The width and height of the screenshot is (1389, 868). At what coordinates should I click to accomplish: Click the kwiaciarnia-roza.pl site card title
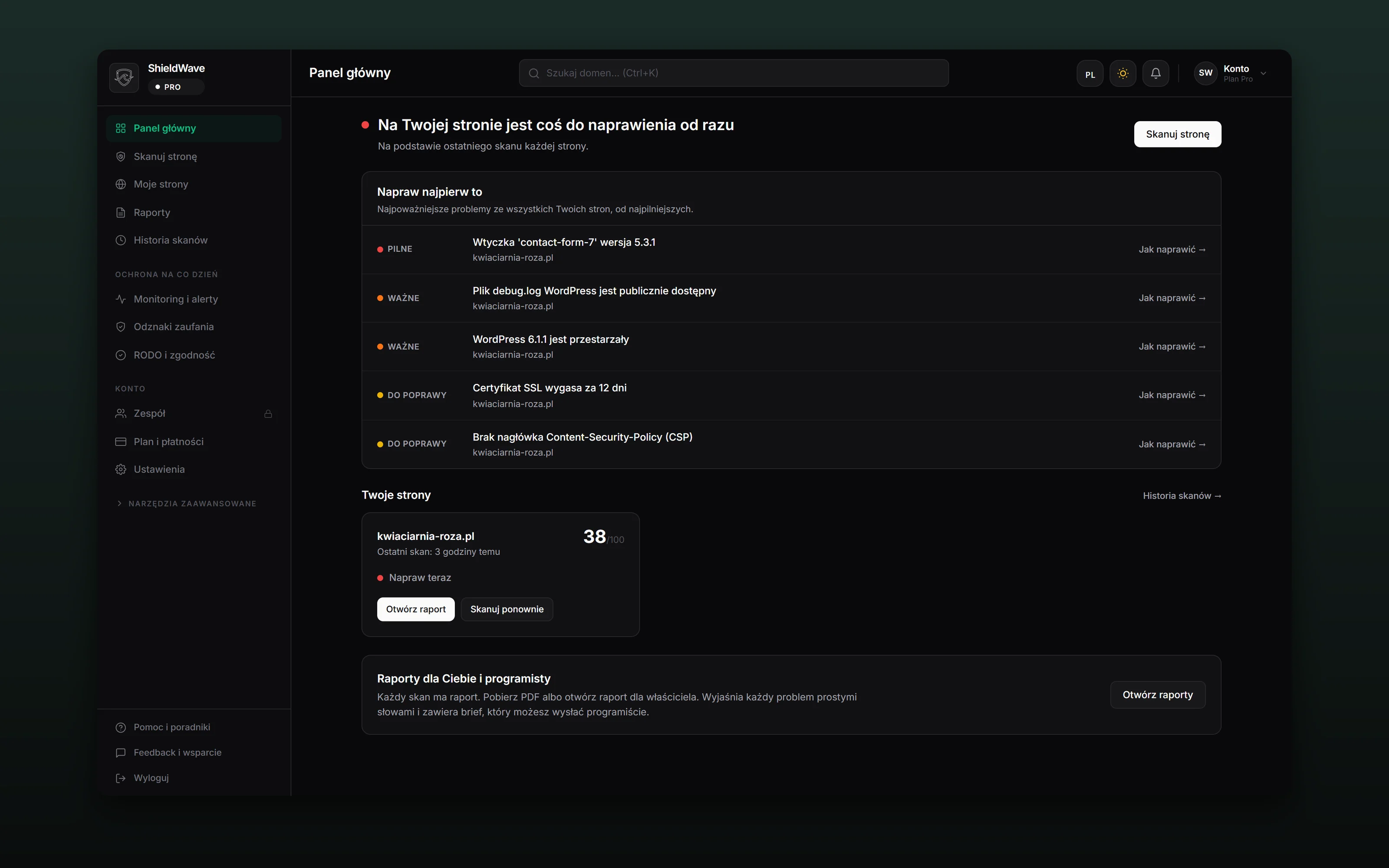[x=425, y=536]
